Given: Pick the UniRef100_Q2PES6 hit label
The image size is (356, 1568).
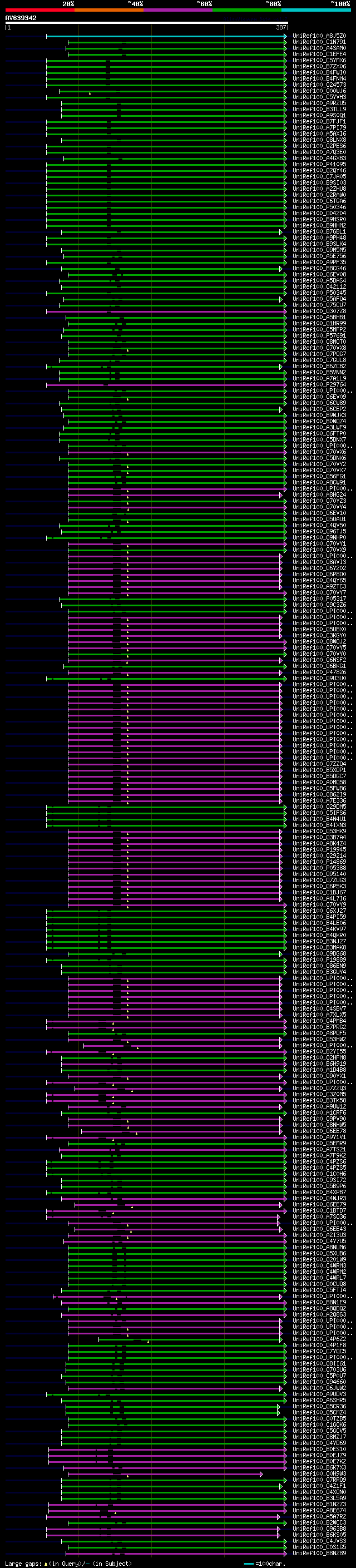Looking at the screenshot, I should (319, 146).
